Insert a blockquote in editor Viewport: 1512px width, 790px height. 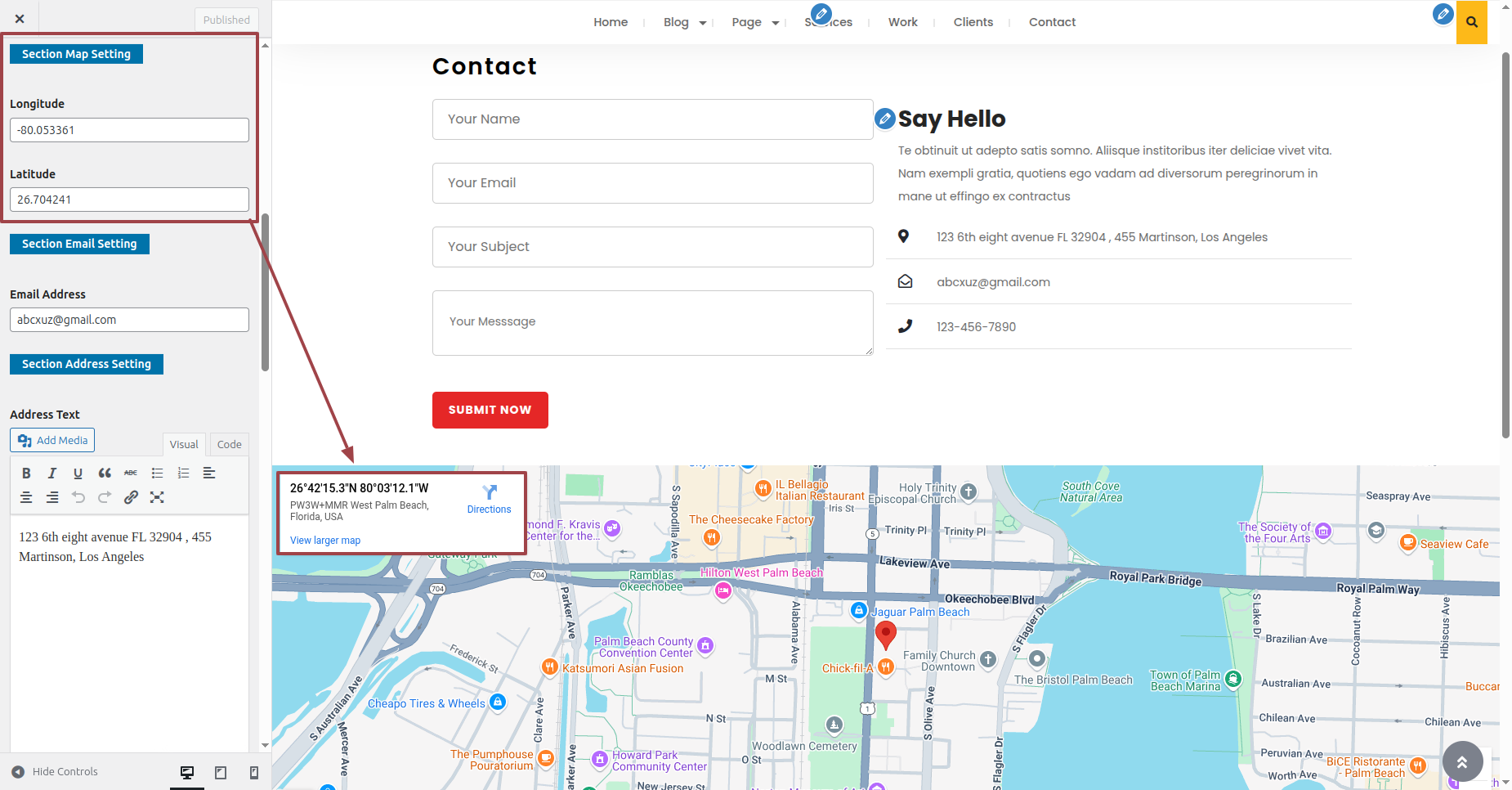click(105, 473)
